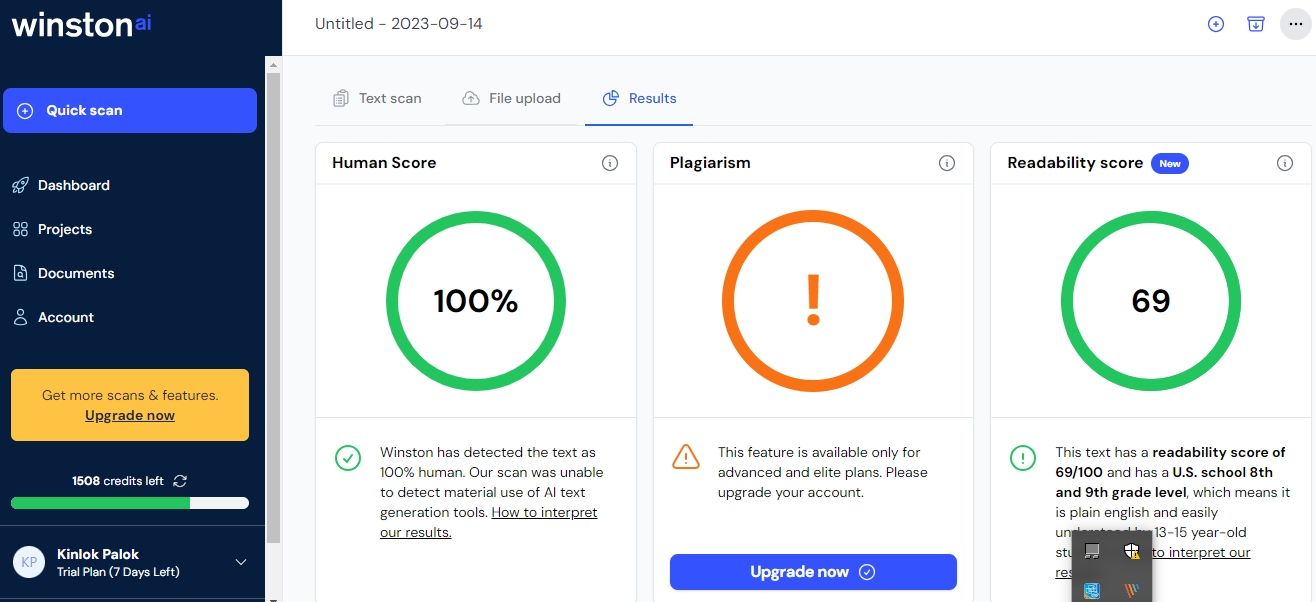Start a Quick scan
This screenshot has width=1316, height=602.
coord(130,110)
